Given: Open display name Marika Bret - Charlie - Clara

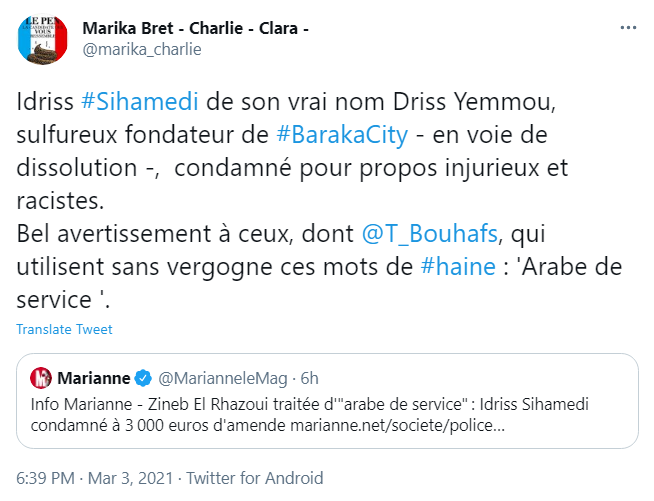Looking at the screenshot, I should click(x=195, y=27).
